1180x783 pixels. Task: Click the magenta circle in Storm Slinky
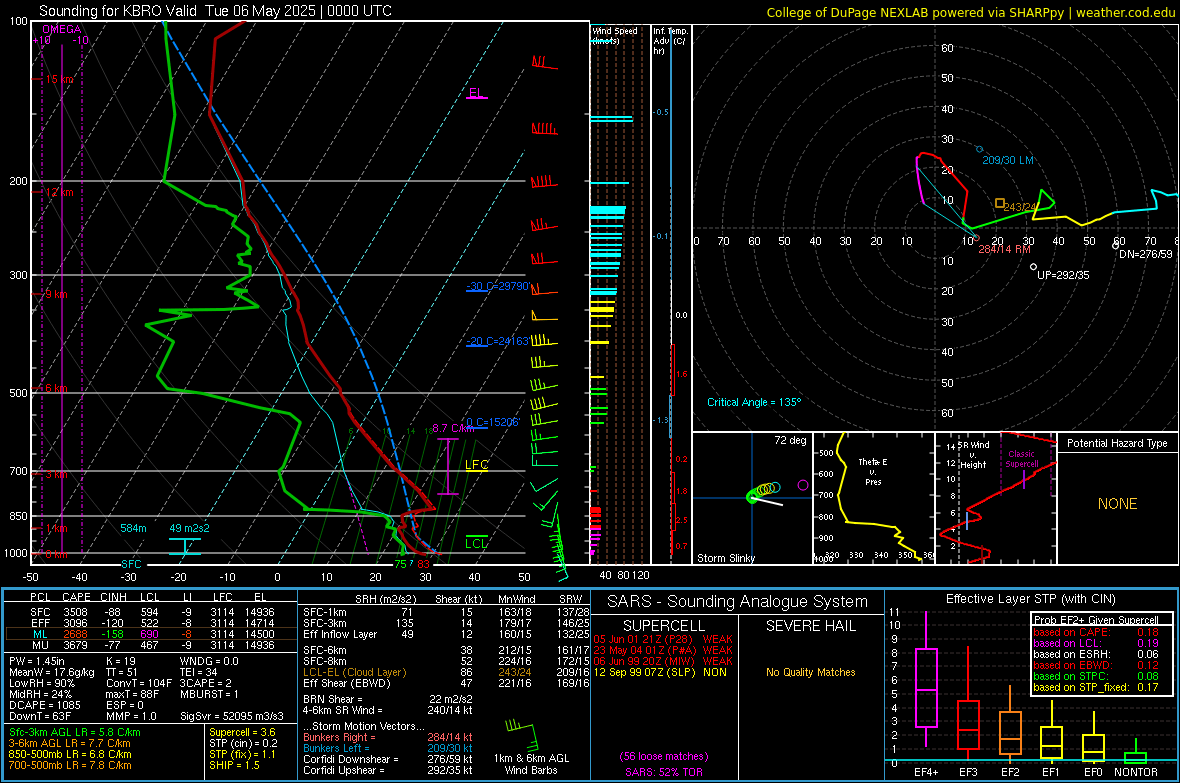pos(803,486)
